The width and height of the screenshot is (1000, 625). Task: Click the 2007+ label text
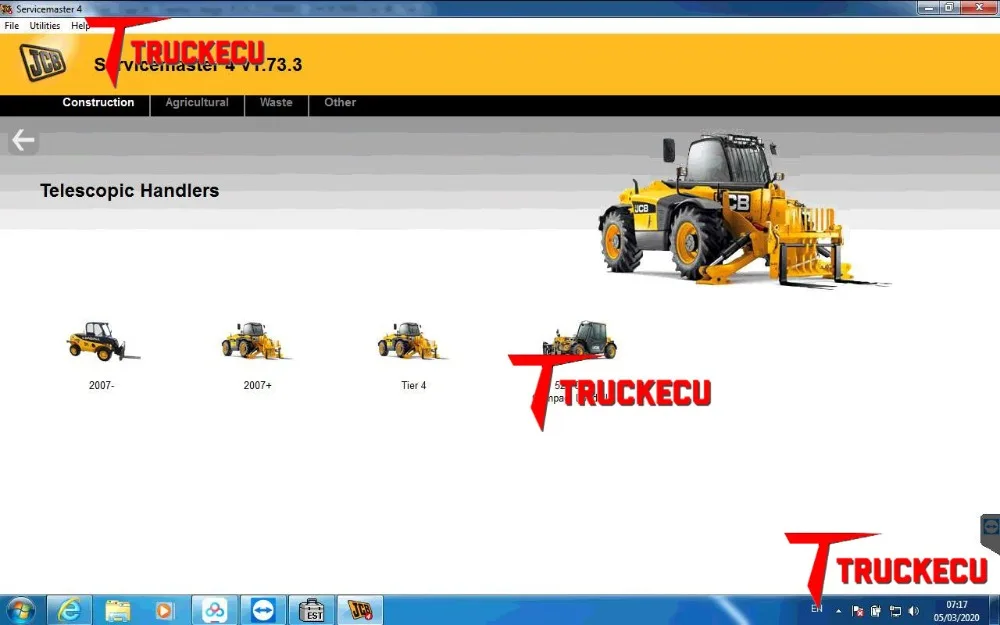pos(258,385)
